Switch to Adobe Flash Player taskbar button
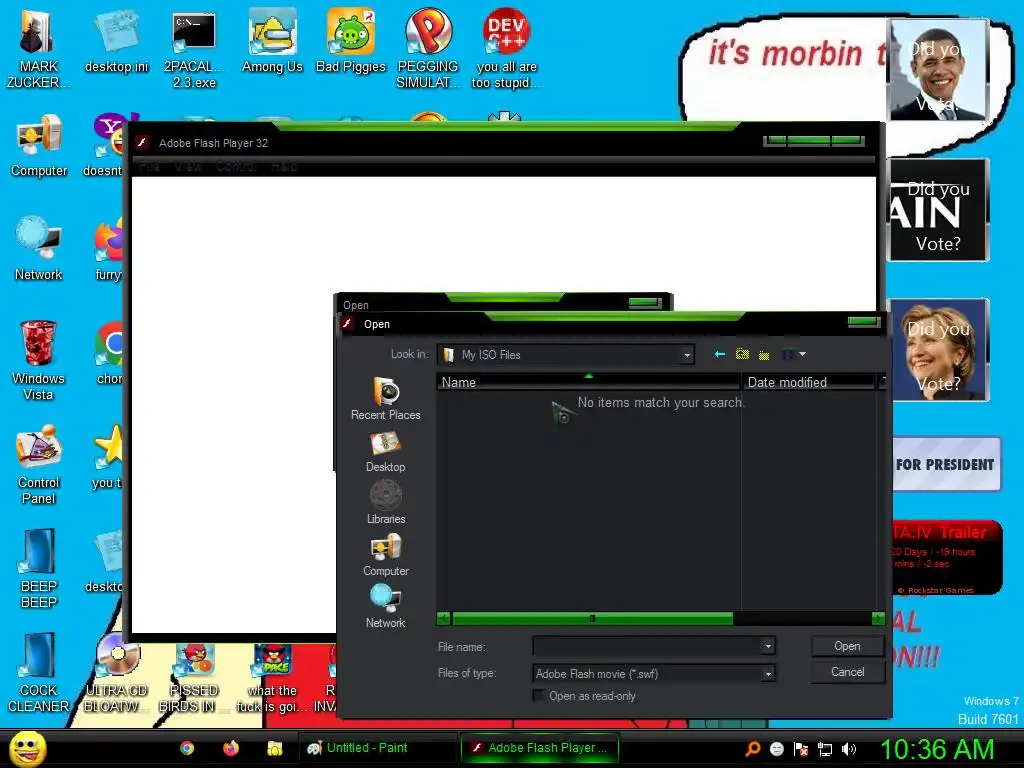Image resolution: width=1024 pixels, height=768 pixels. 539,748
